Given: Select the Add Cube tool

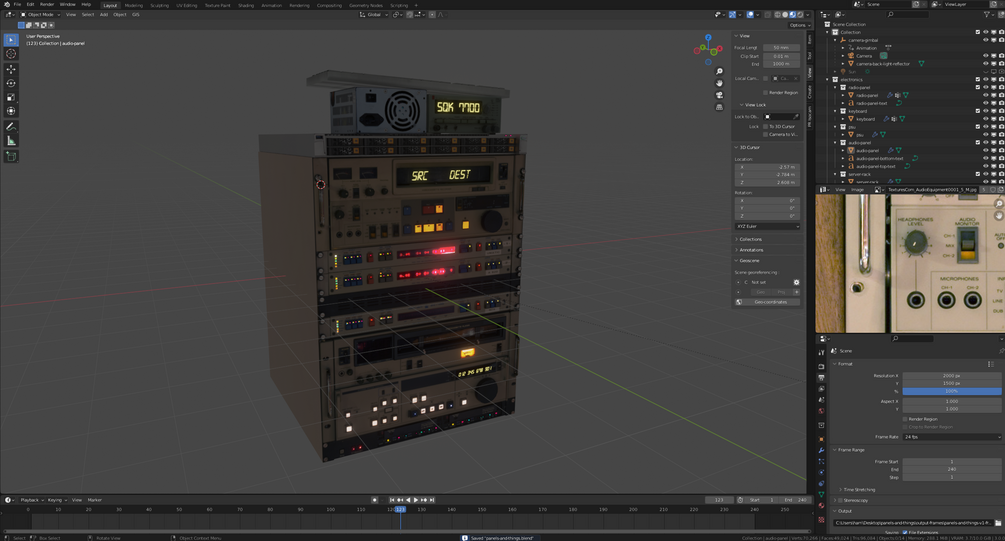Looking at the screenshot, I should tap(11, 156).
